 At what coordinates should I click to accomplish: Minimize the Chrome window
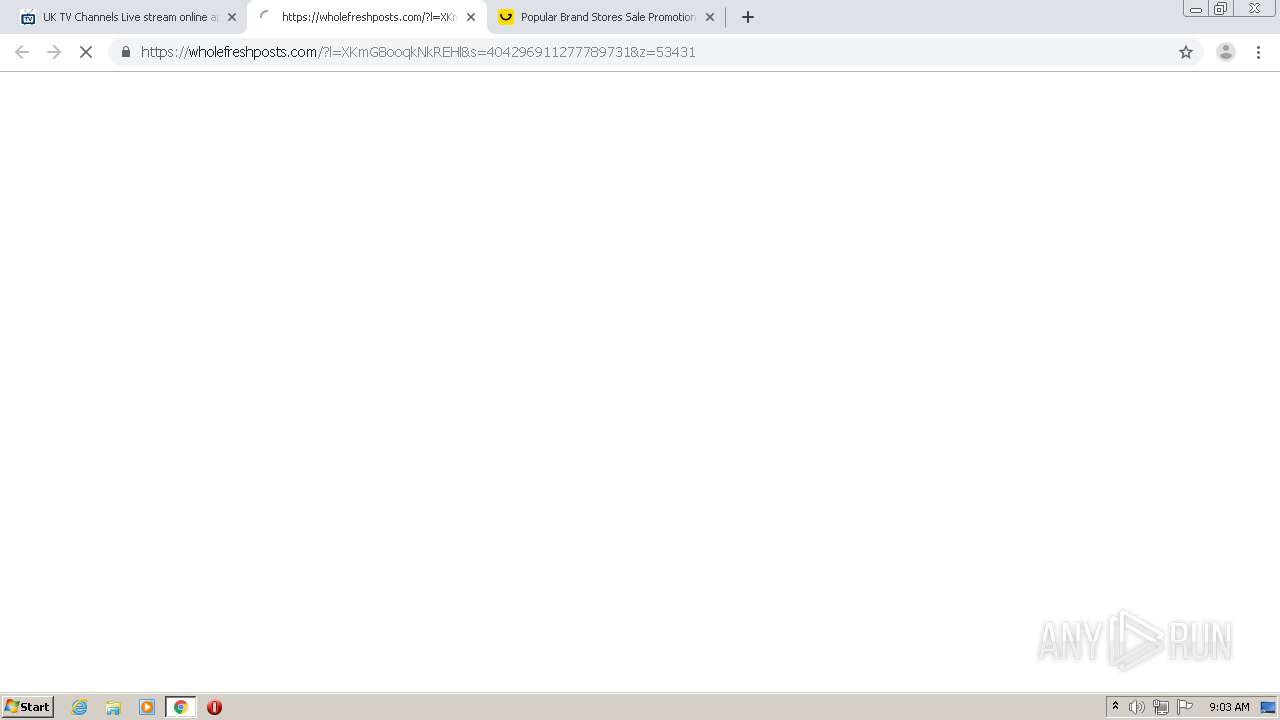[x=1196, y=9]
